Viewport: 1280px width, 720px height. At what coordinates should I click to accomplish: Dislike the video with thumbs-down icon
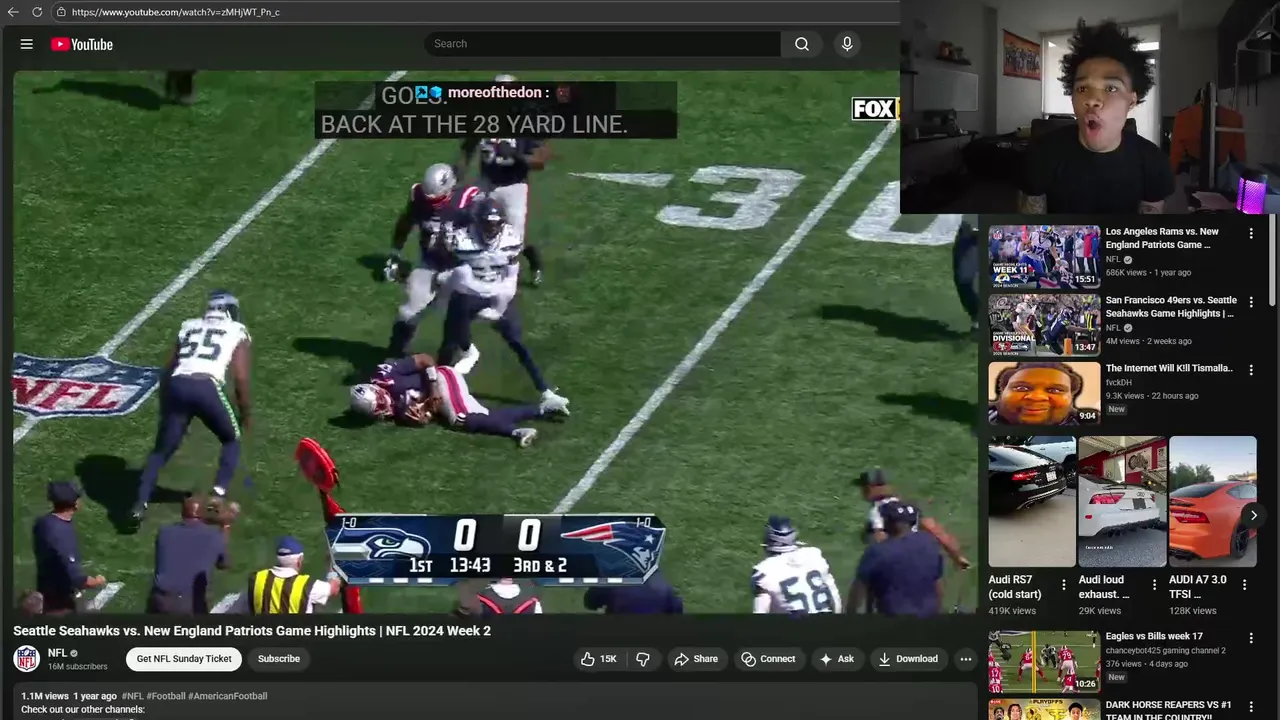[x=643, y=659]
